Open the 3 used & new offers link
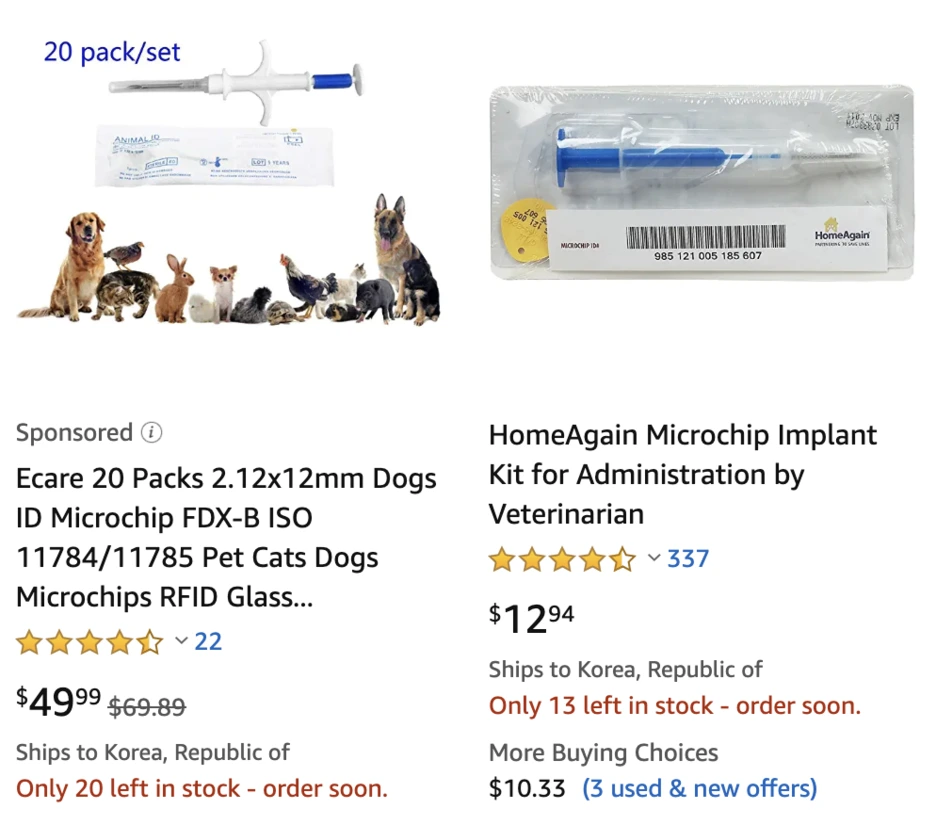This screenshot has width=936, height=825. [699, 788]
